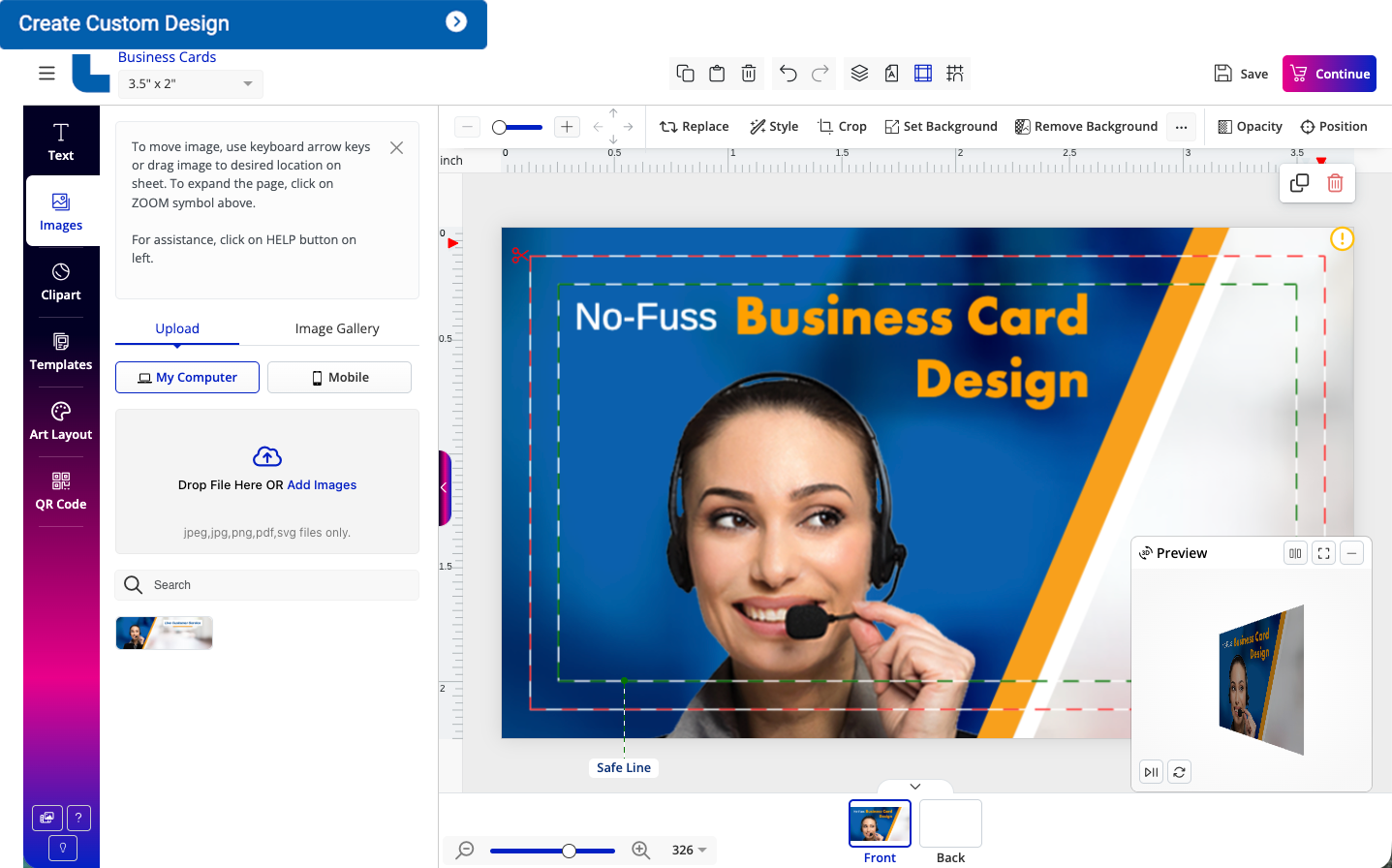This screenshot has width=1392, height=868.
Task: Click the undo arrow icon
Action: point(788,74)
